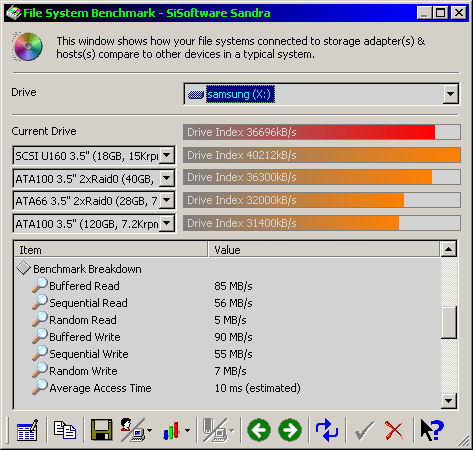Click the 7 MB/s value
Viewport: 473px width, 450px height.
(230, 371)
